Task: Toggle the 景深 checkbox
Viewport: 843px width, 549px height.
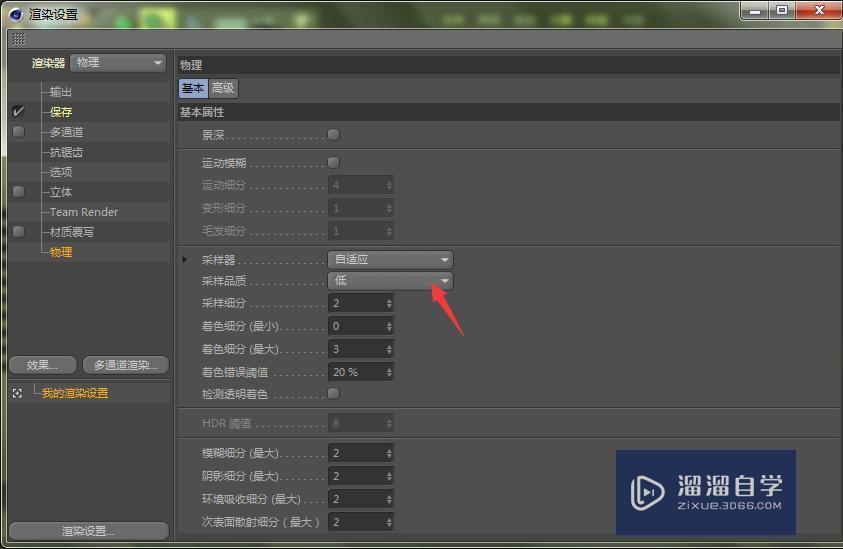Action: pyautogui.click(x=333, y=134)
